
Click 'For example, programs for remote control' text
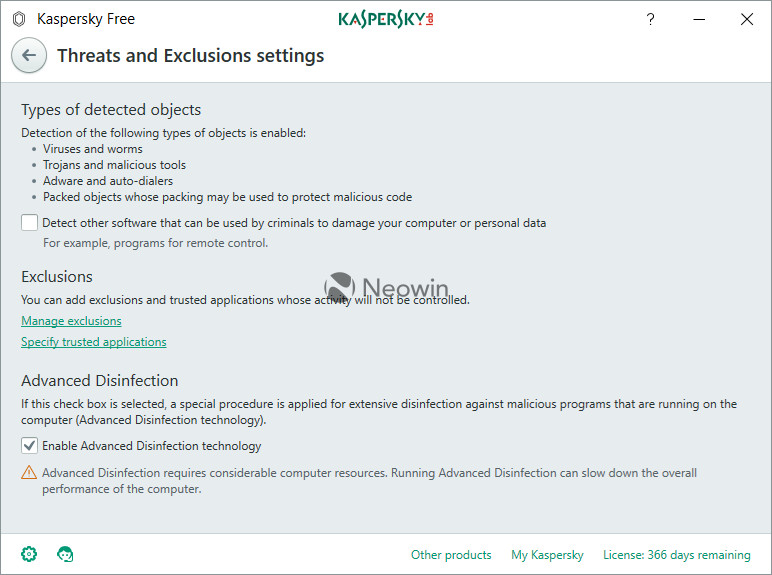156,243
